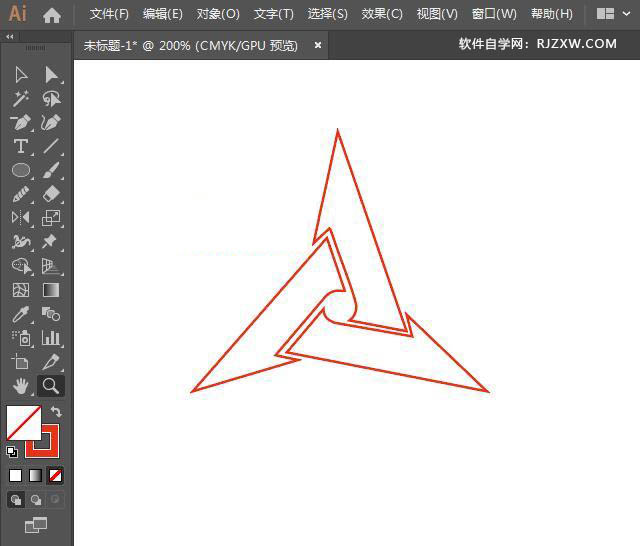Click the Illustrator Ai logo

[x=18, y=13]
